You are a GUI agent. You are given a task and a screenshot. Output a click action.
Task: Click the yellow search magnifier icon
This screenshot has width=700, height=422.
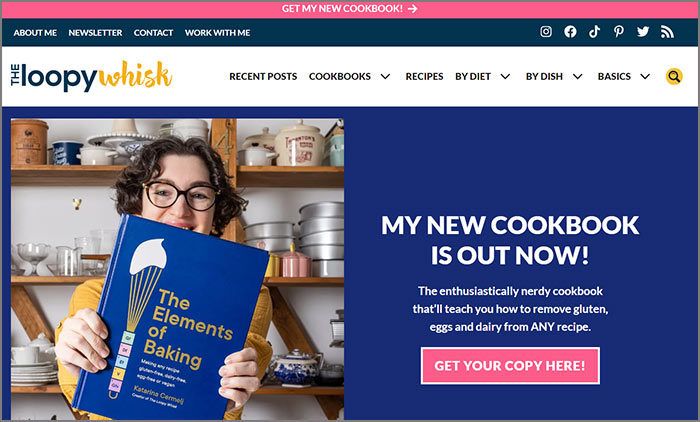674,76
